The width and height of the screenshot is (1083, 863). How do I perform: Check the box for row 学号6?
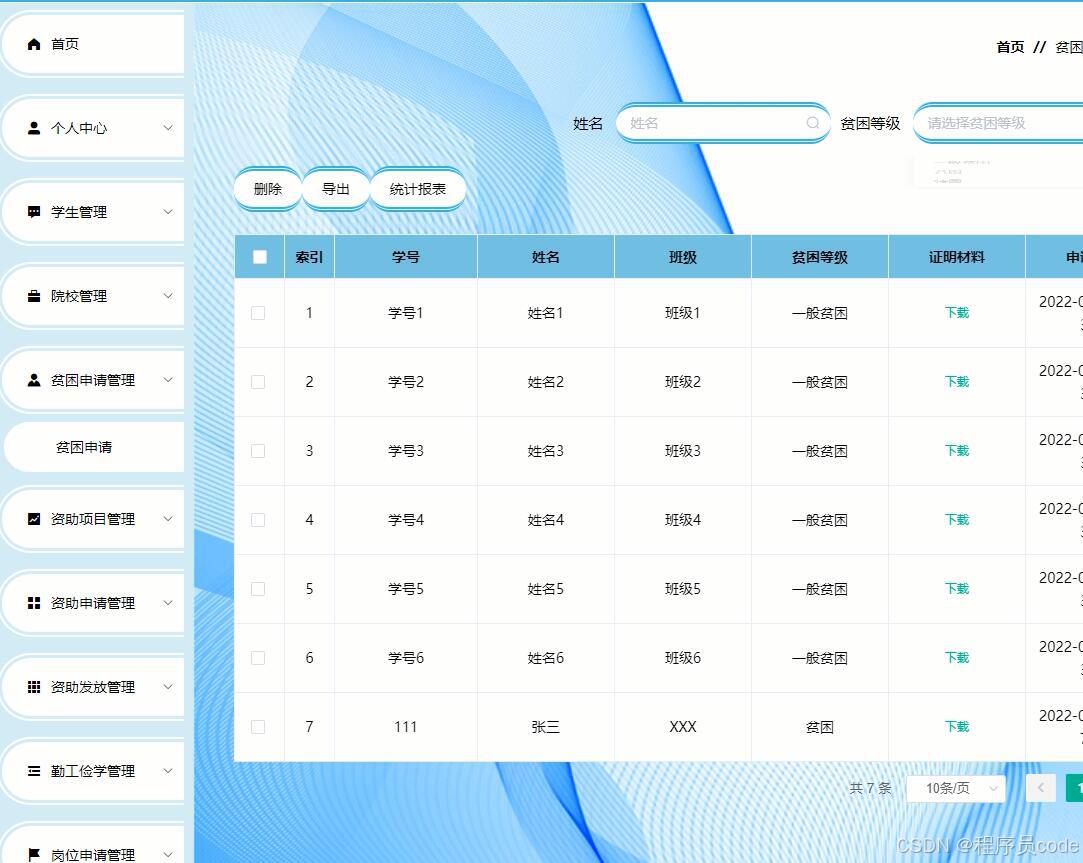258,658
